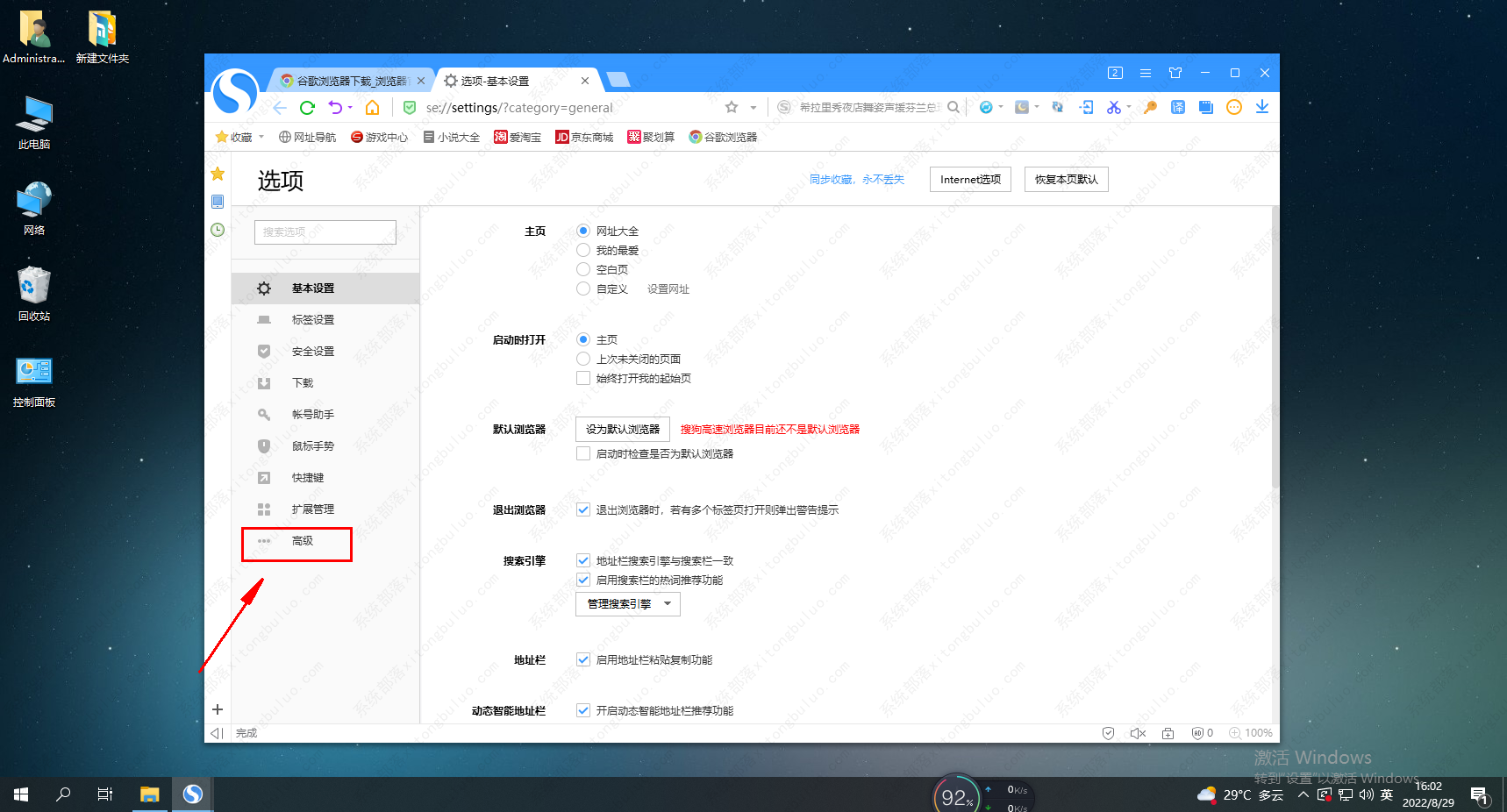Click the translate (译) toolbar icon

1178,107
